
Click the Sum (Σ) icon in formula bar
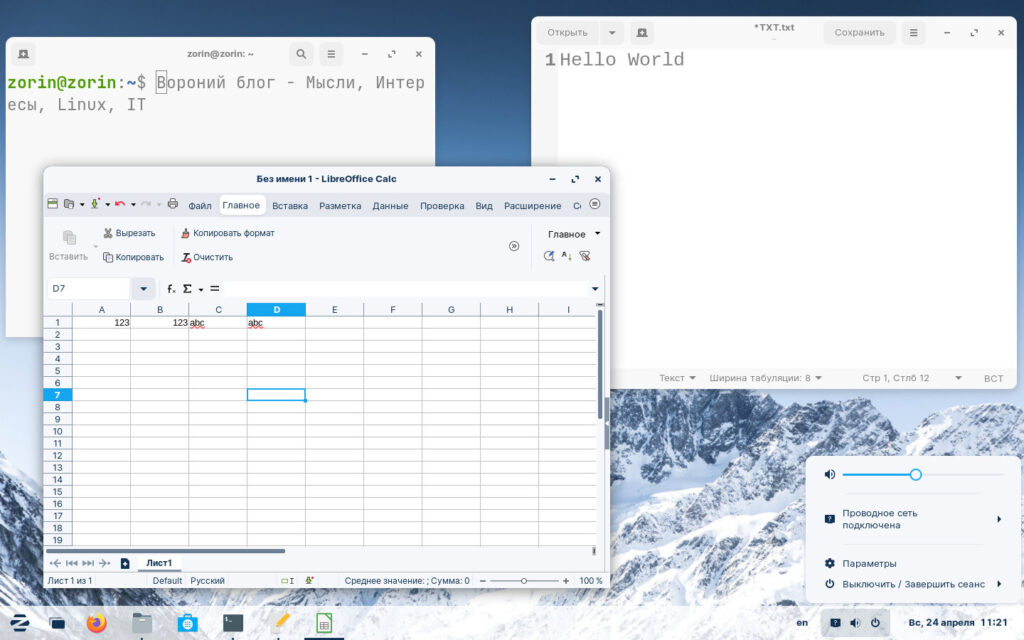pos(187,289)
